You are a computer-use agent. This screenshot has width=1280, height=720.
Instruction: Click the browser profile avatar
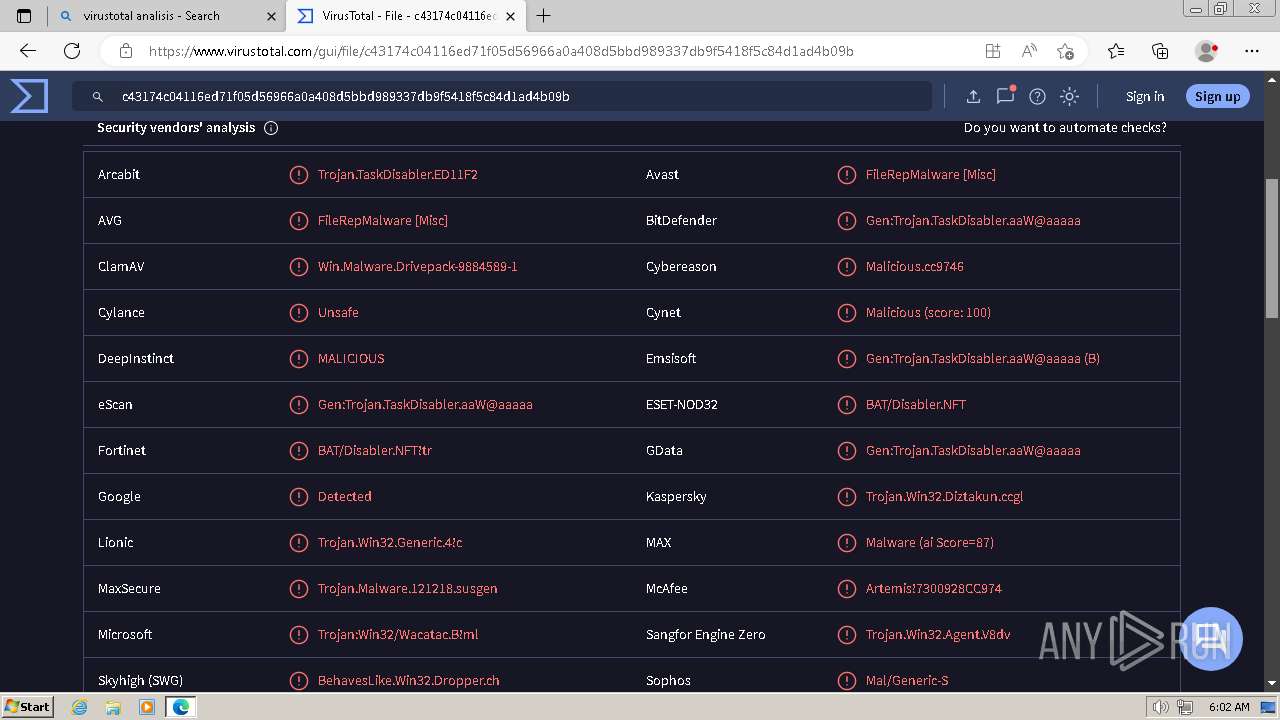(x=1207, y=51)
